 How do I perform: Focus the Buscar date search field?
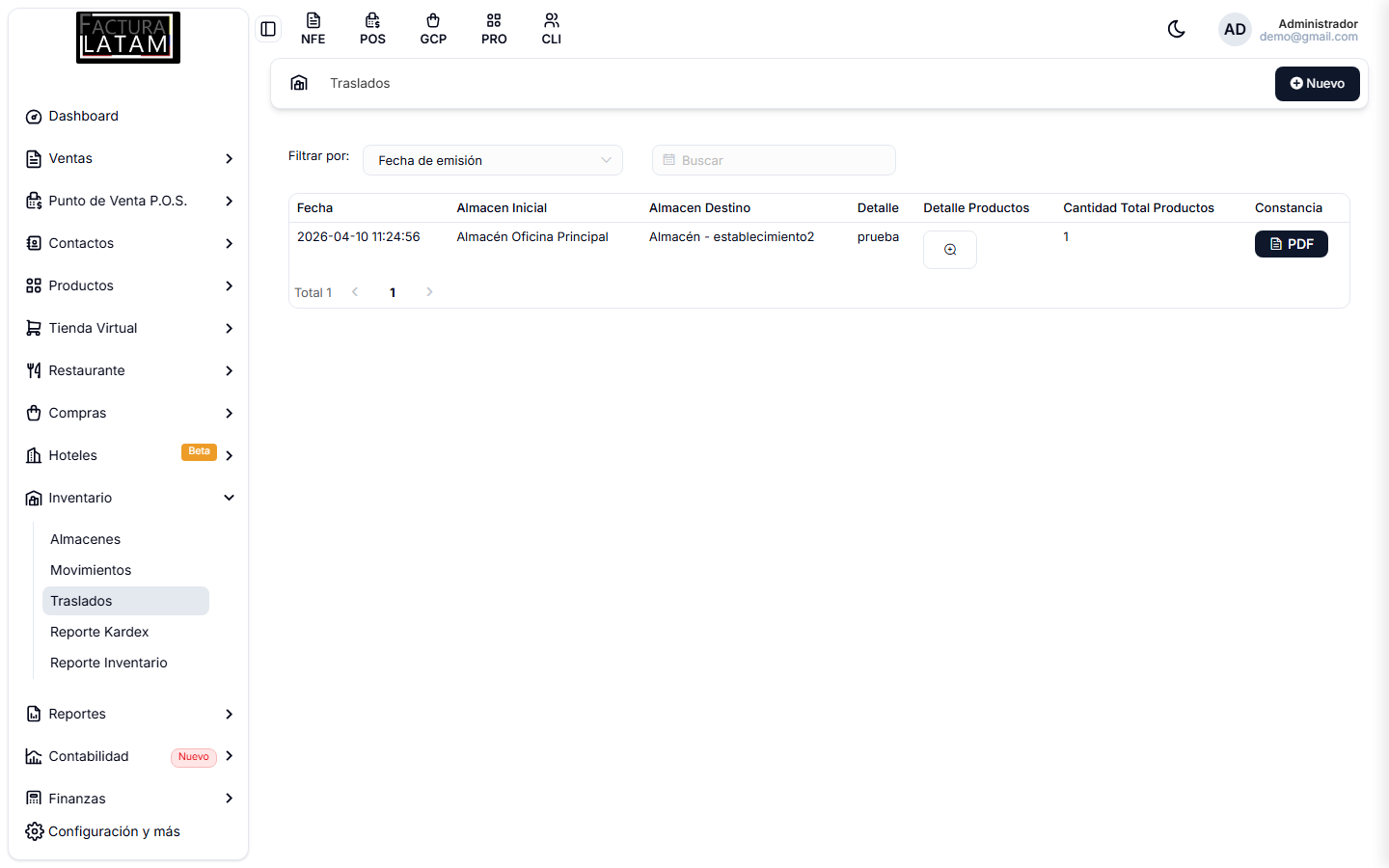click(774, 160)
